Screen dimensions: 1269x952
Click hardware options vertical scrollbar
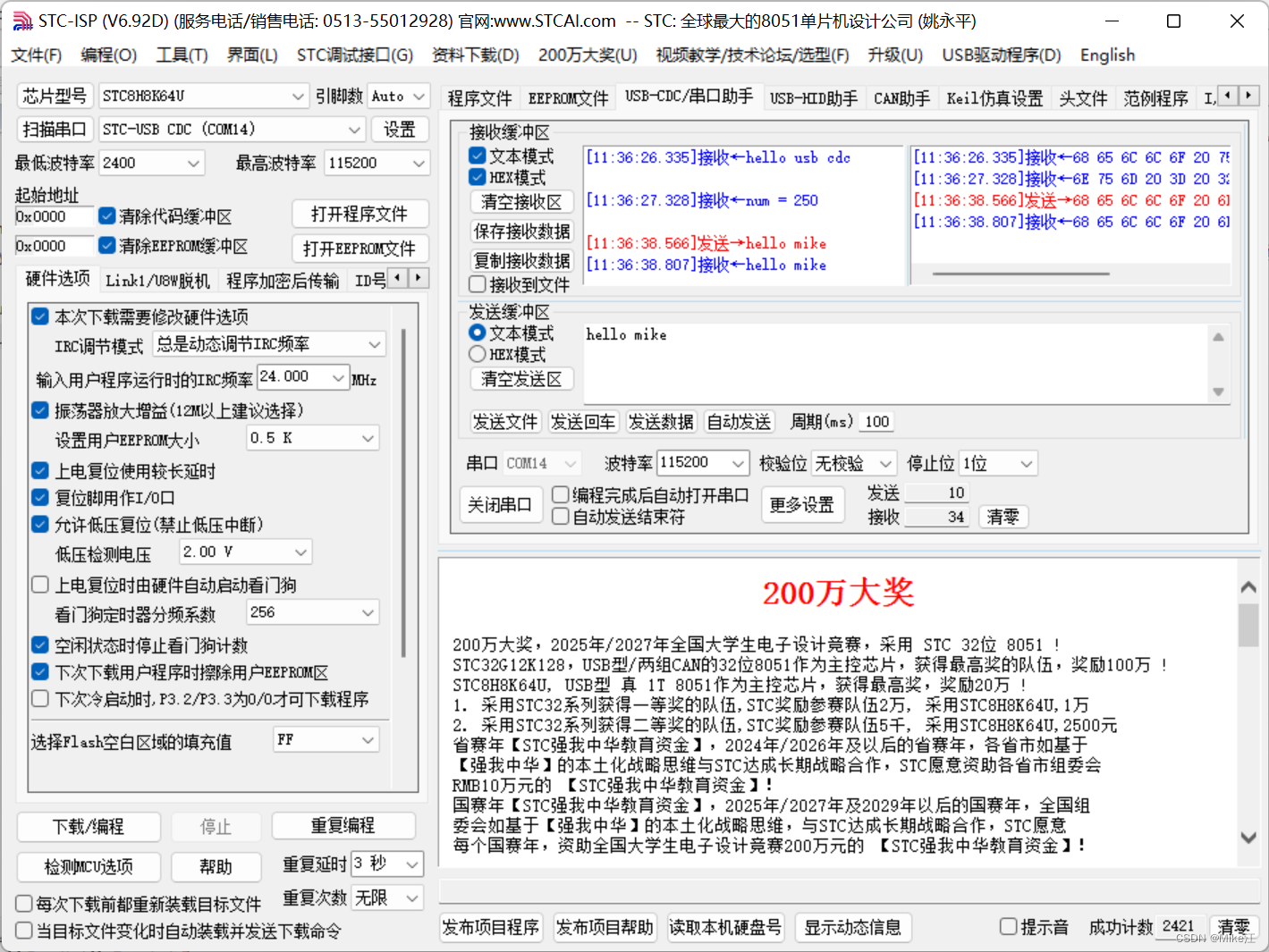[404, 492]
